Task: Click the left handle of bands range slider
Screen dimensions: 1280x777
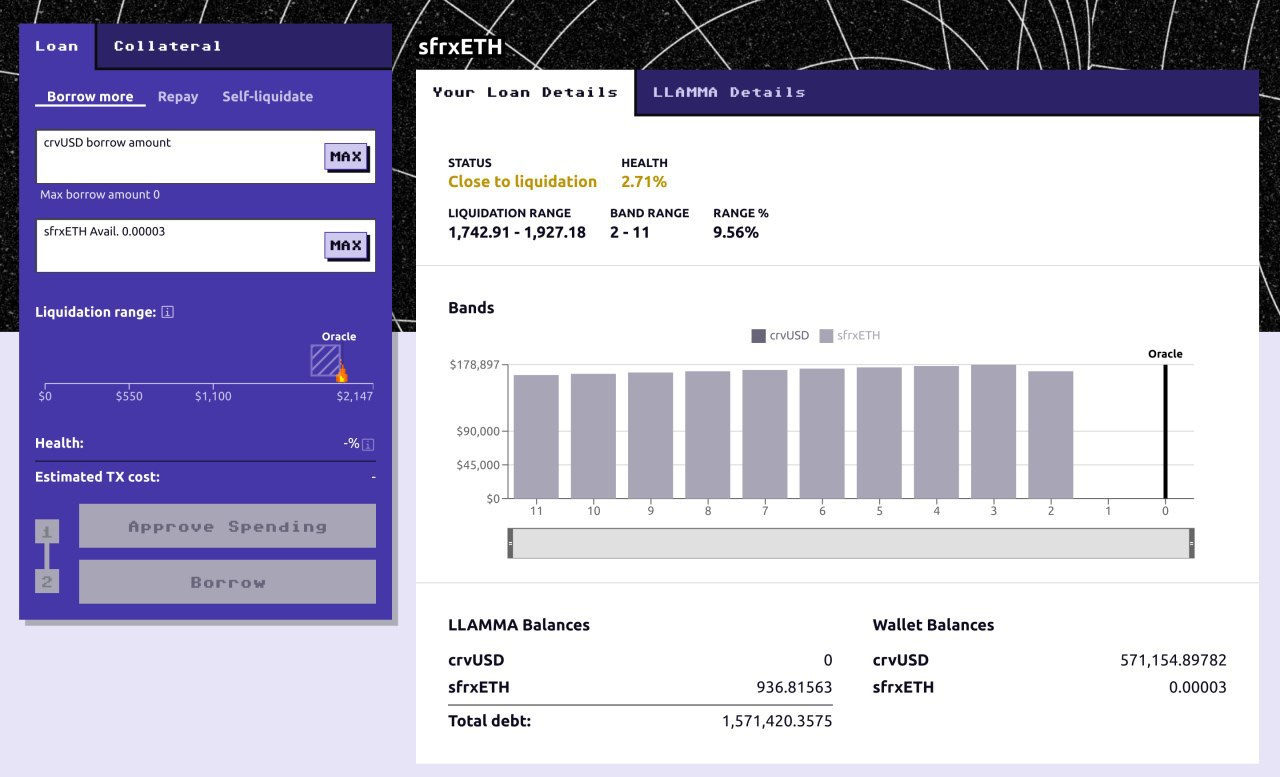Action: (x=511, y=543)
